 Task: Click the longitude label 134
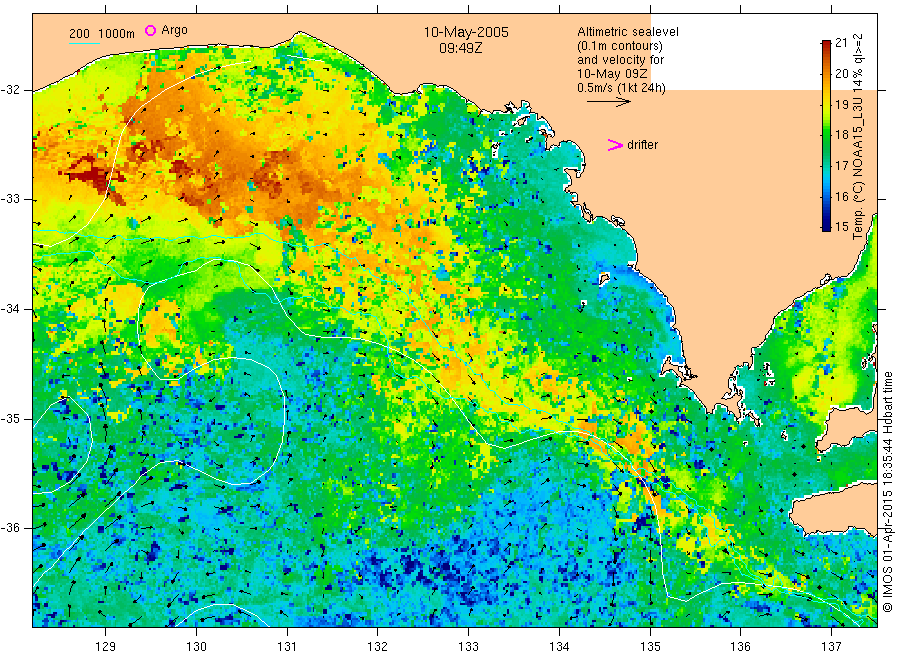559,647
